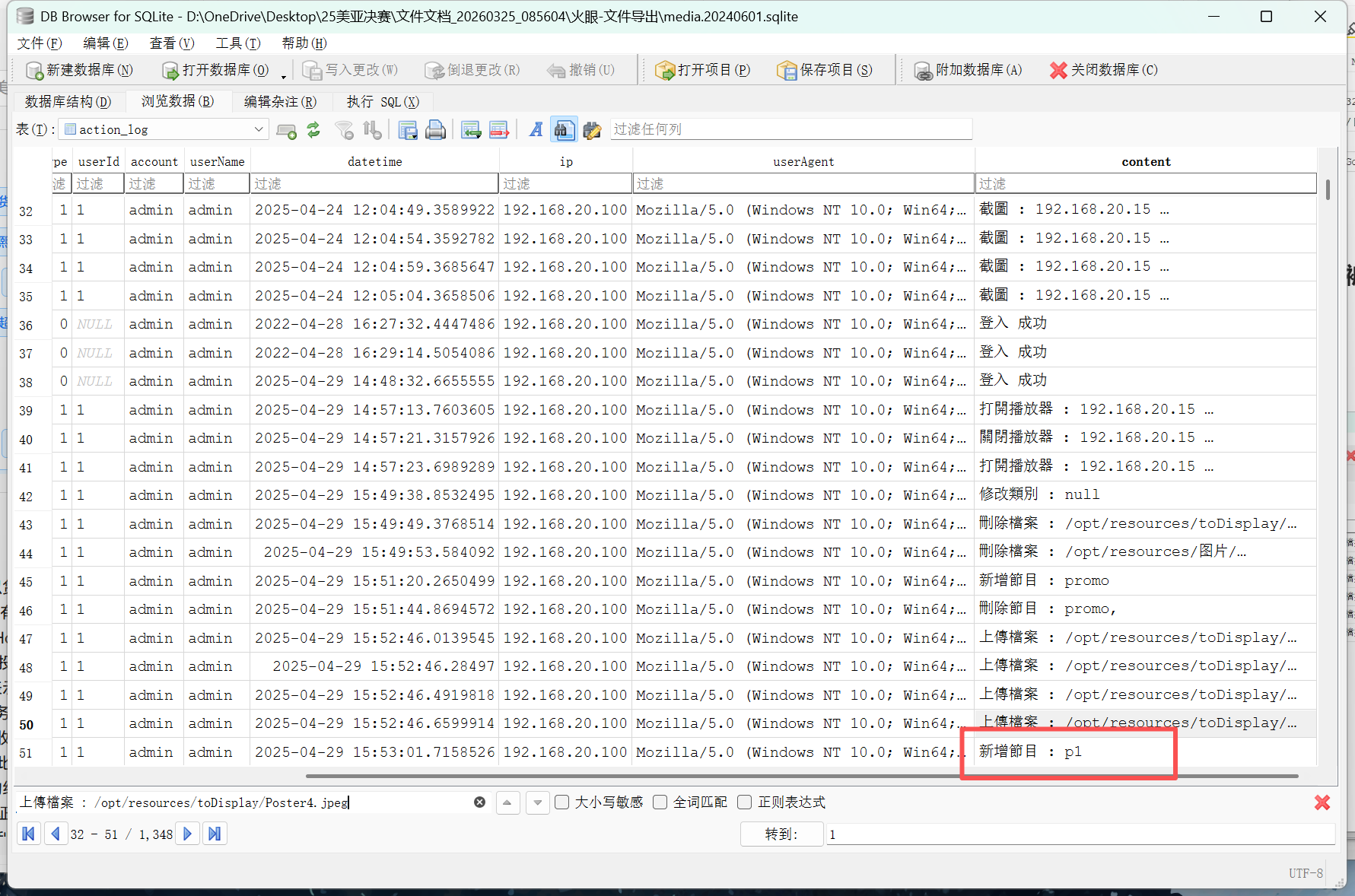Sort by the ip column header

click(x=566, y=161)
